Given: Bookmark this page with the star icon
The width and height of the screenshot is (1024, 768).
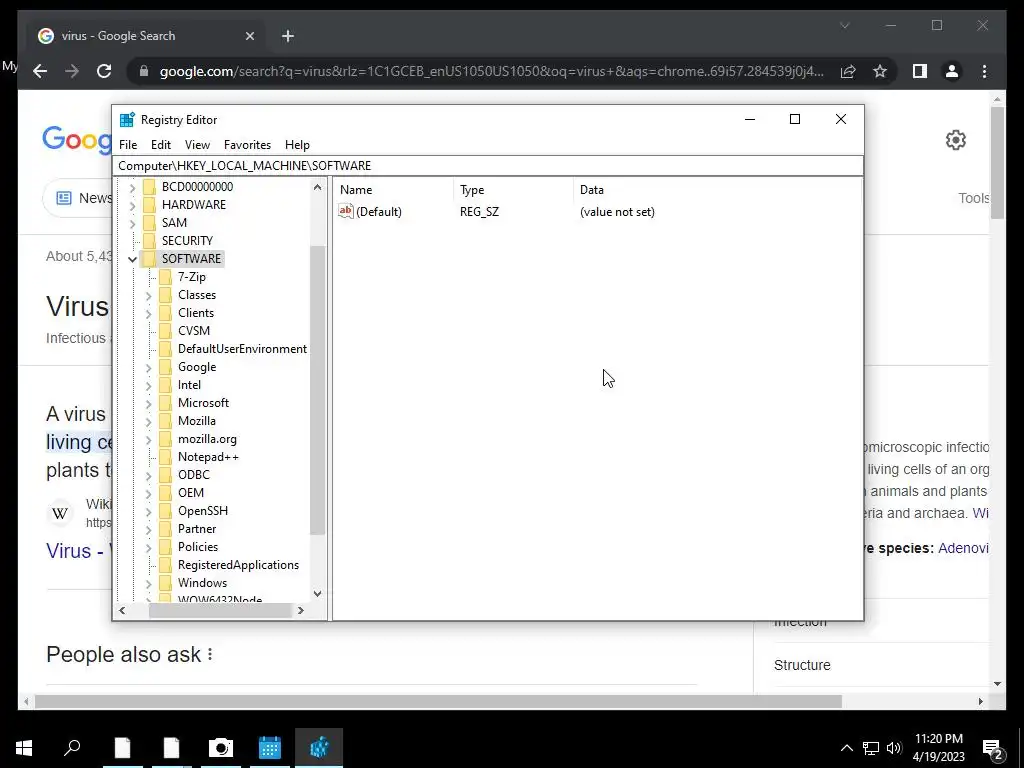Looking at the screenshot, I should [x=880, y=71].
